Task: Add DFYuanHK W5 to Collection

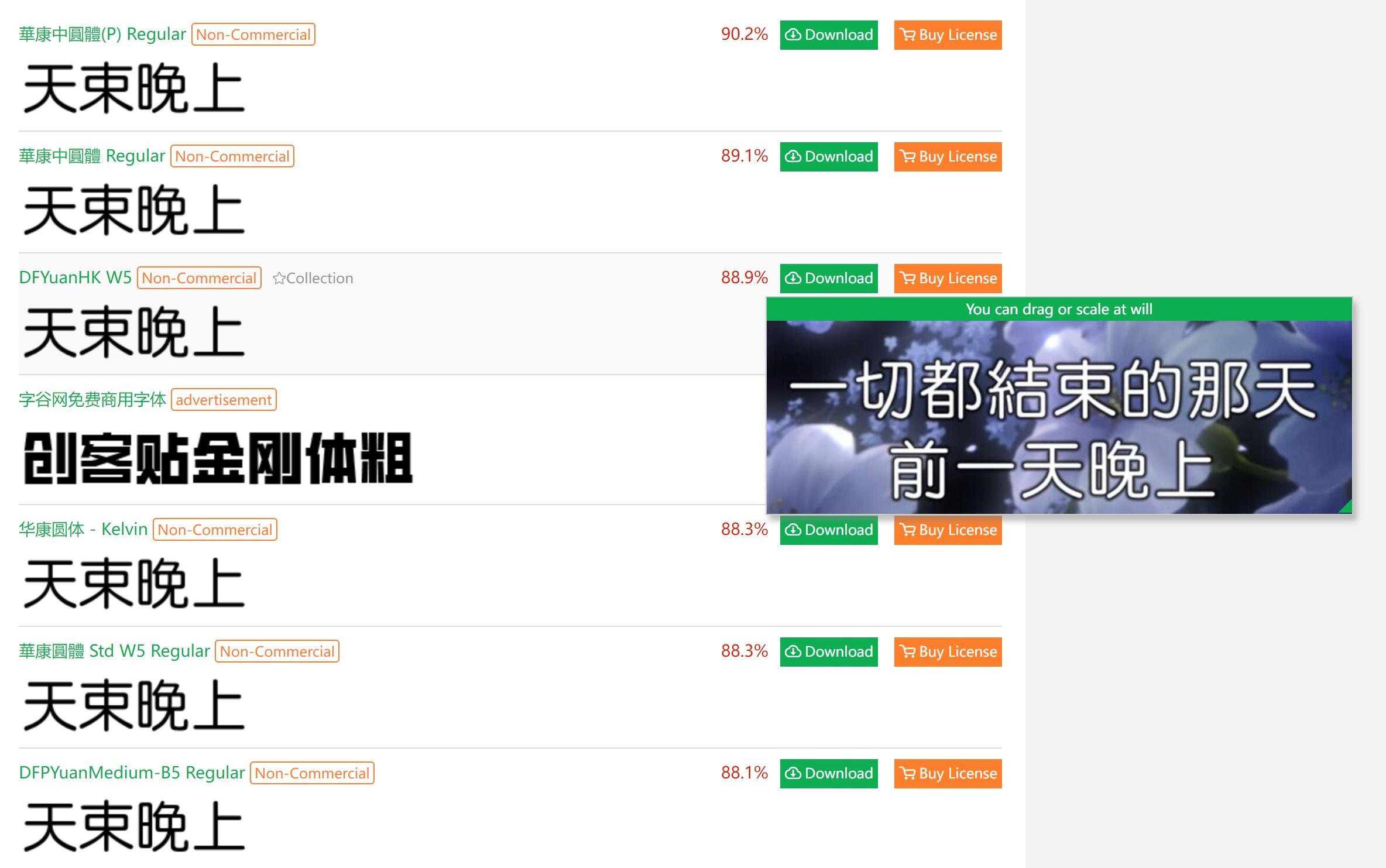Action: [x=313, y=279]
